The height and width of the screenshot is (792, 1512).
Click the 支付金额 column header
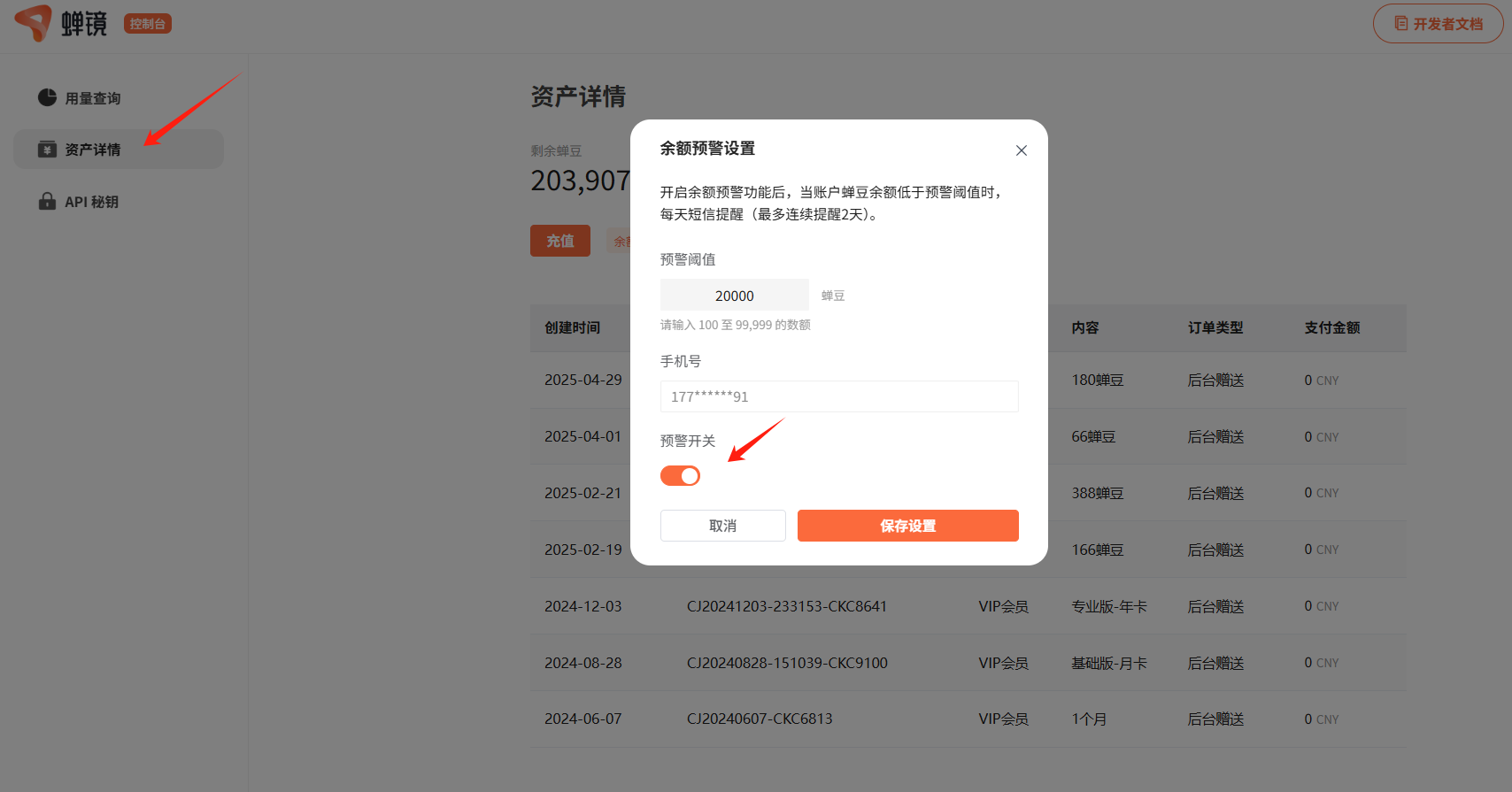[x=1331, y=328]
